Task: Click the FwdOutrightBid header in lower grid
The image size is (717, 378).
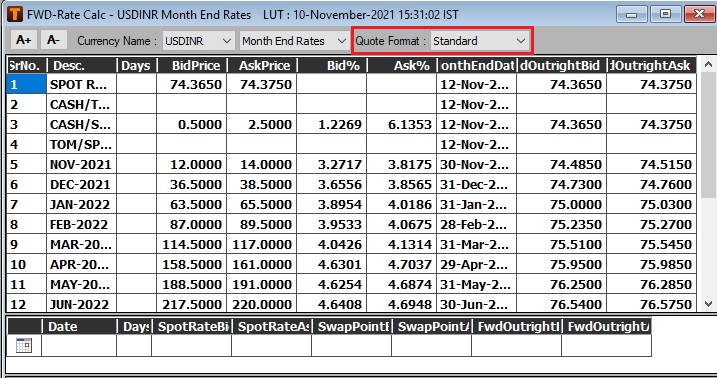Action: point(517,326)
